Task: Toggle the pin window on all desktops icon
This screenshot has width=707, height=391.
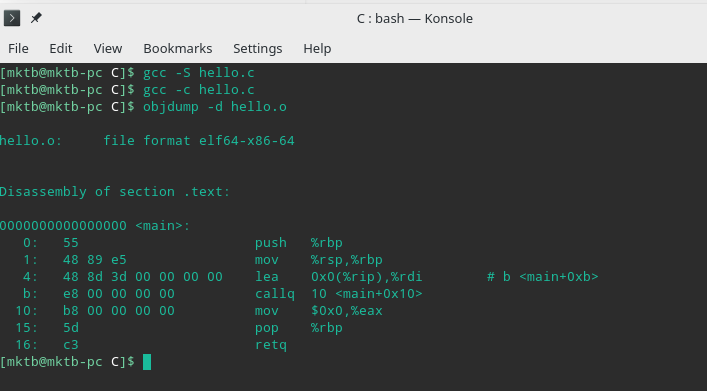Action: 36,18
